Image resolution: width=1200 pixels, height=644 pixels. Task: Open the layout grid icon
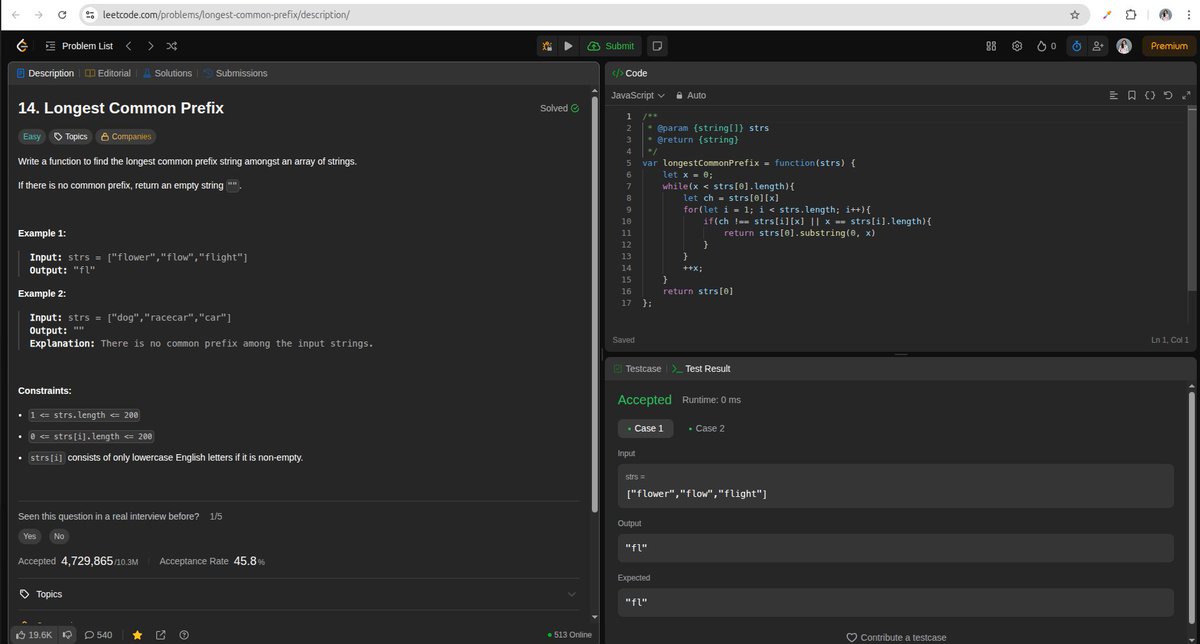pyautogui.click(x=991, y=46)
